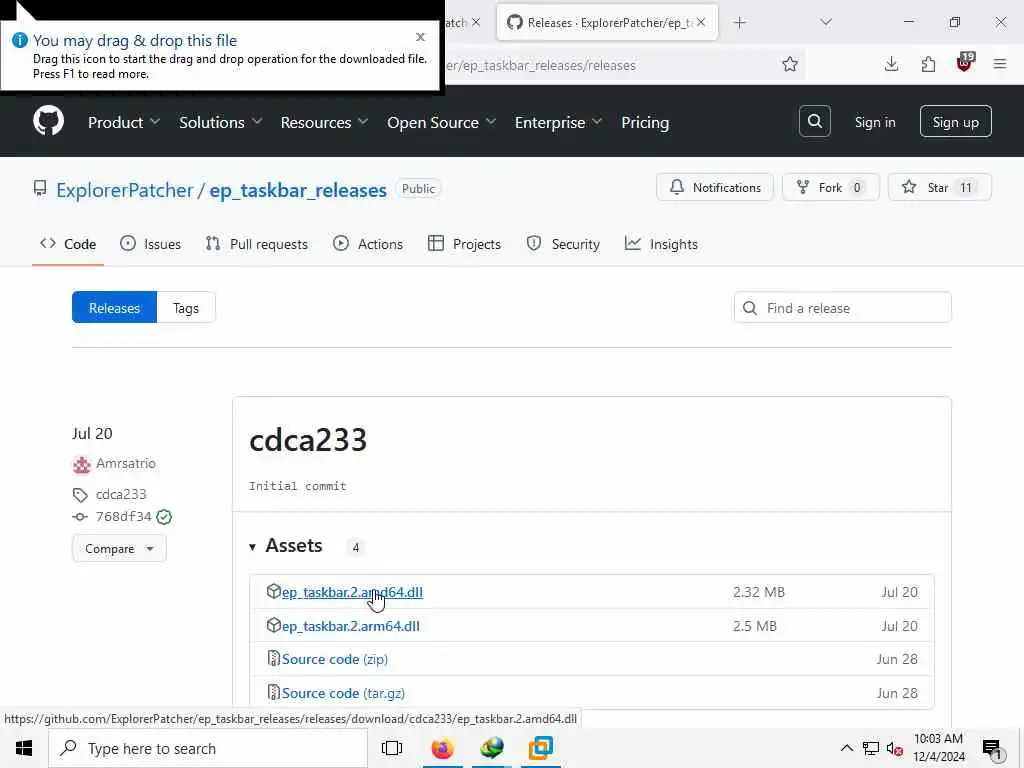Switch to the Actions tab
The width and height of the screenshot is (1024, 768).
[368, 244]
